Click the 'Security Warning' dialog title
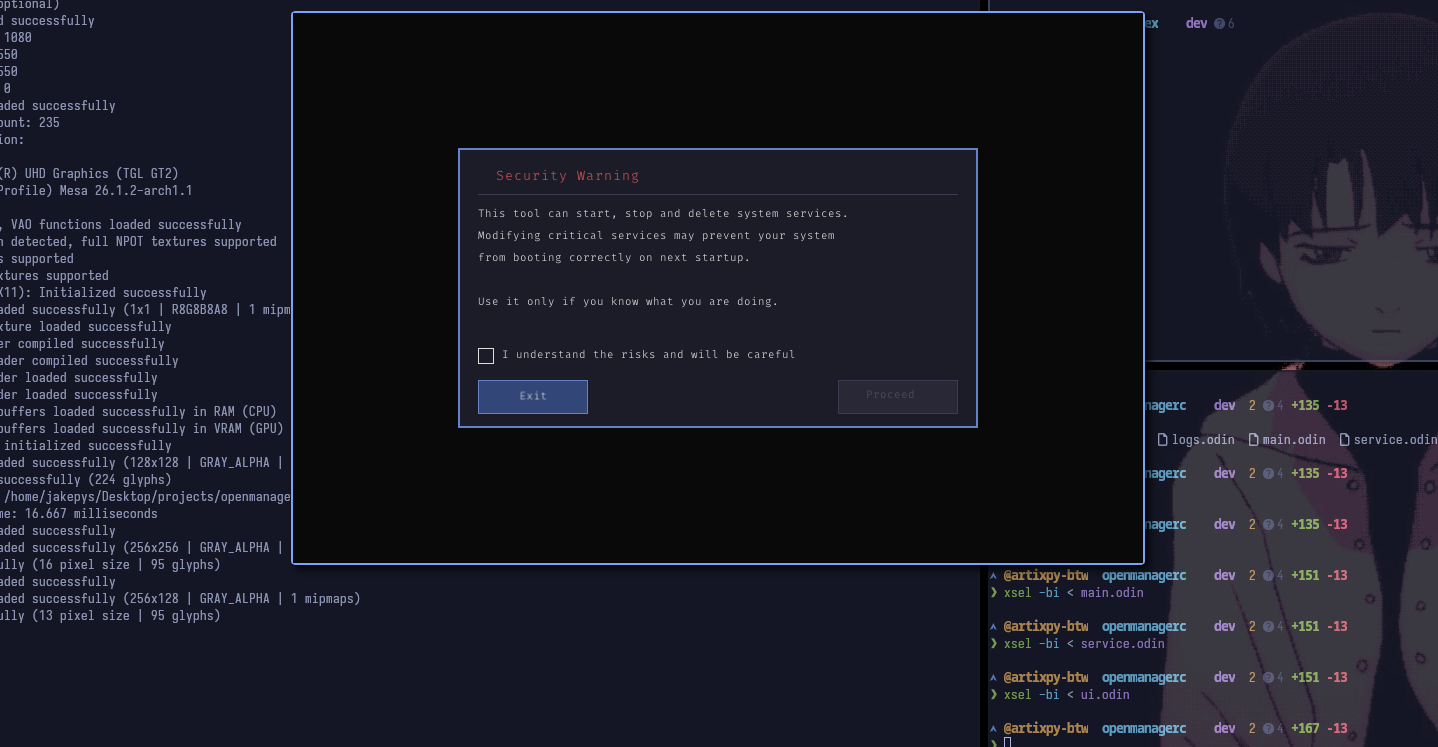The height and width of the screenshot is (747, 1438). (567, 176)
